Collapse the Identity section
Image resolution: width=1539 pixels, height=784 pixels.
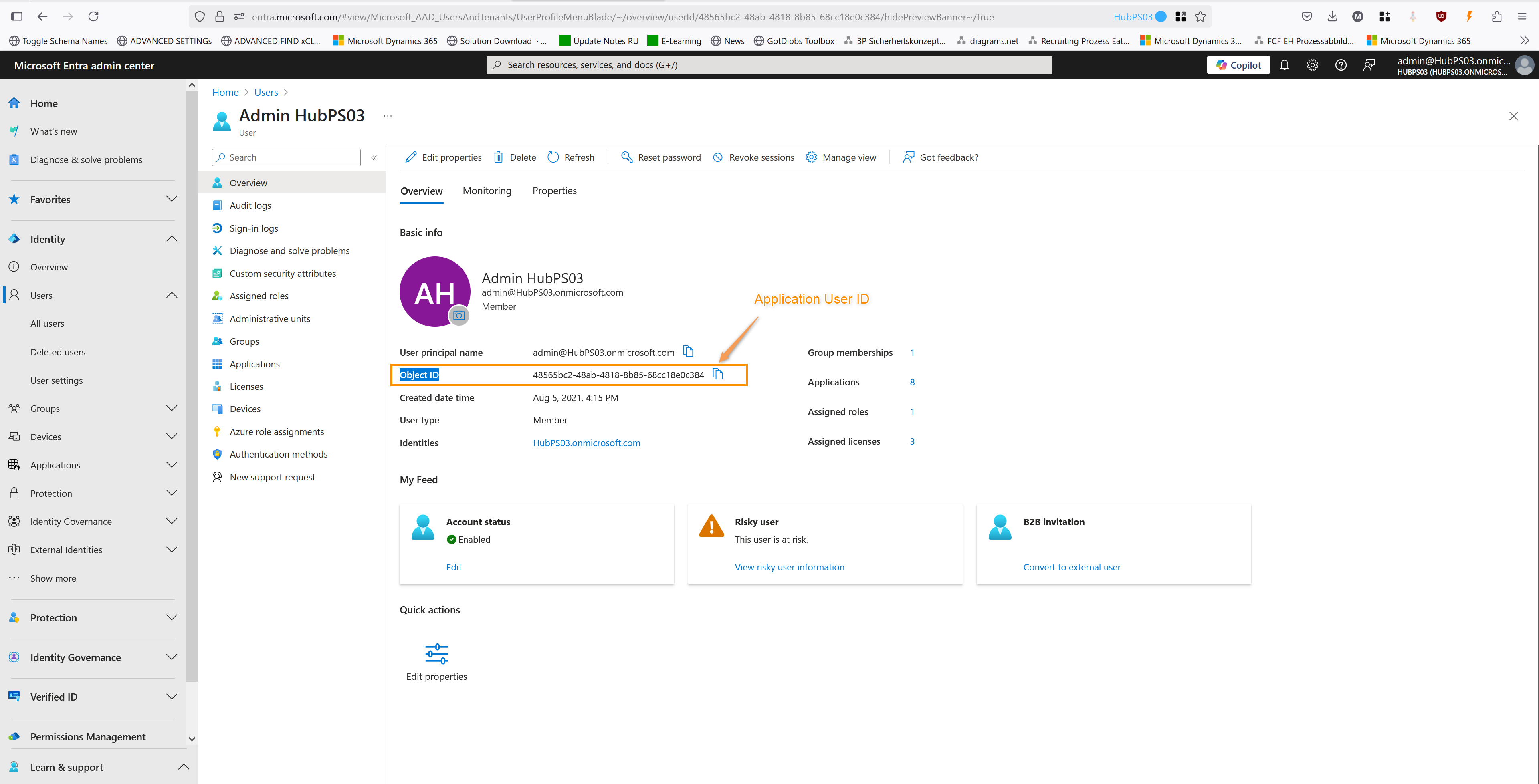tap(172, 239)
